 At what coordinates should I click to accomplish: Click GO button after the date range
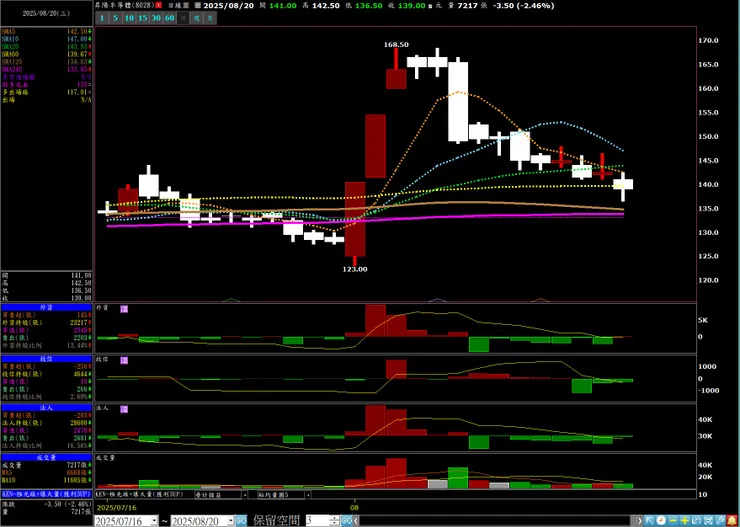pos(241,521)
